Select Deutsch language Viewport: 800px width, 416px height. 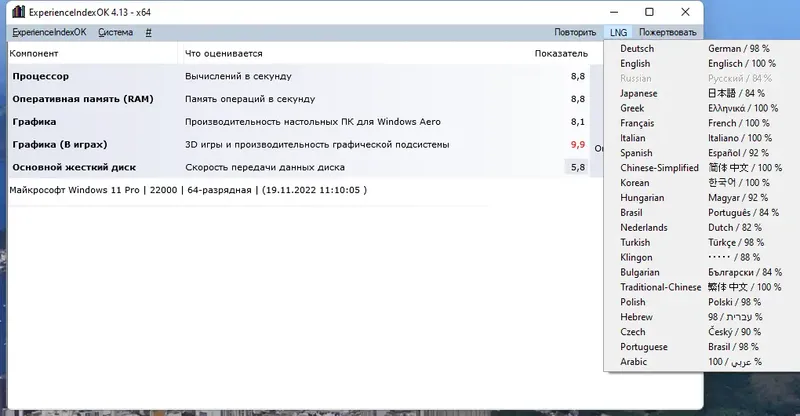pyautogui.click(x=702, y=48)
